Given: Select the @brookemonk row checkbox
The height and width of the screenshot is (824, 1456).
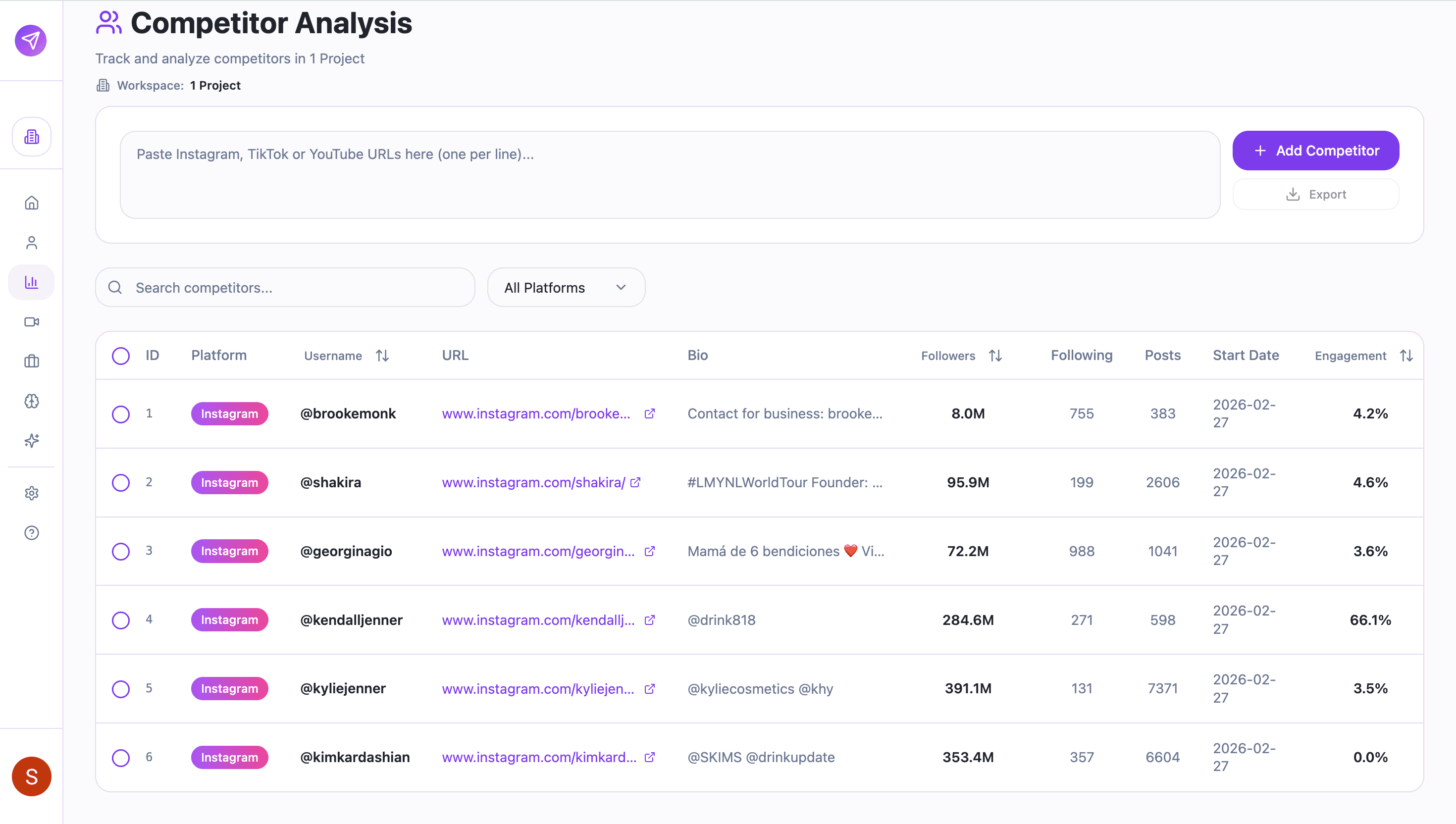Looking at the screenshot, I should pos(120,413).
